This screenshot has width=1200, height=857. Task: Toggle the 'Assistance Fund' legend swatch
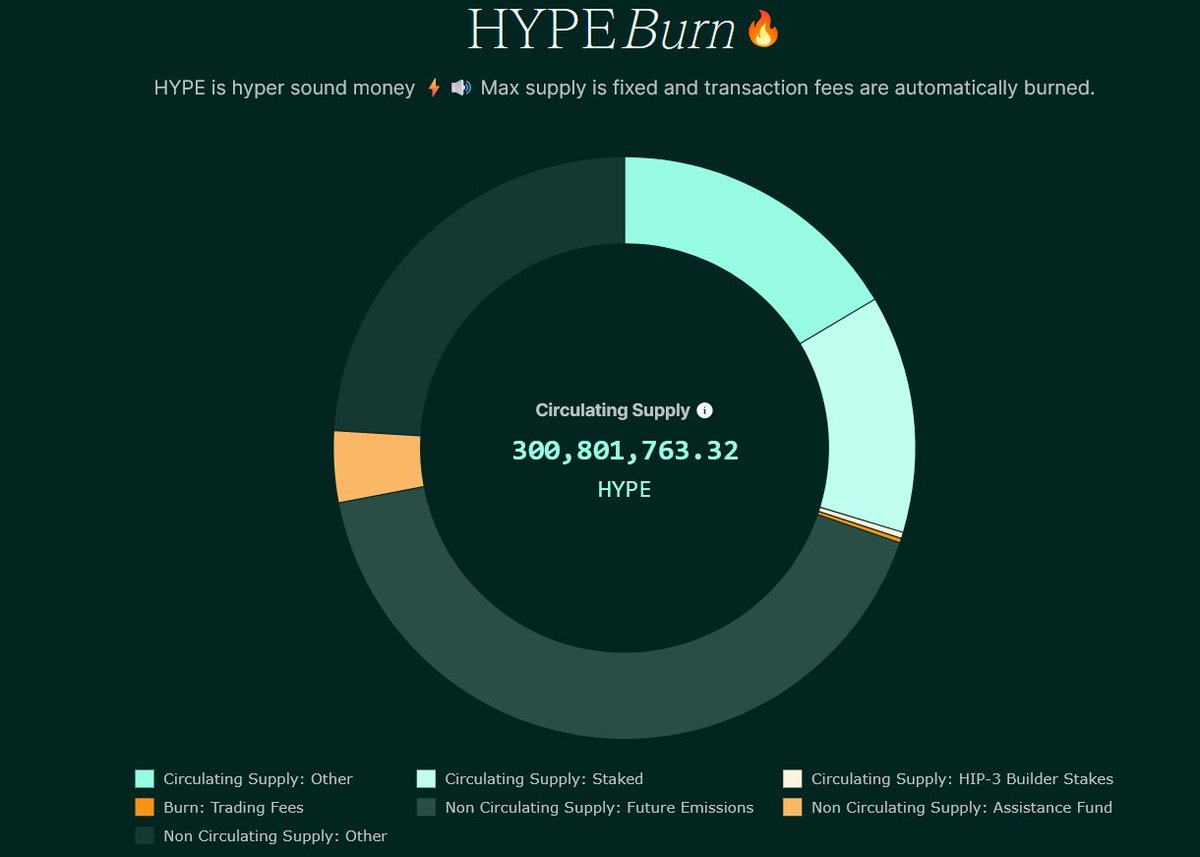point(792,807)
